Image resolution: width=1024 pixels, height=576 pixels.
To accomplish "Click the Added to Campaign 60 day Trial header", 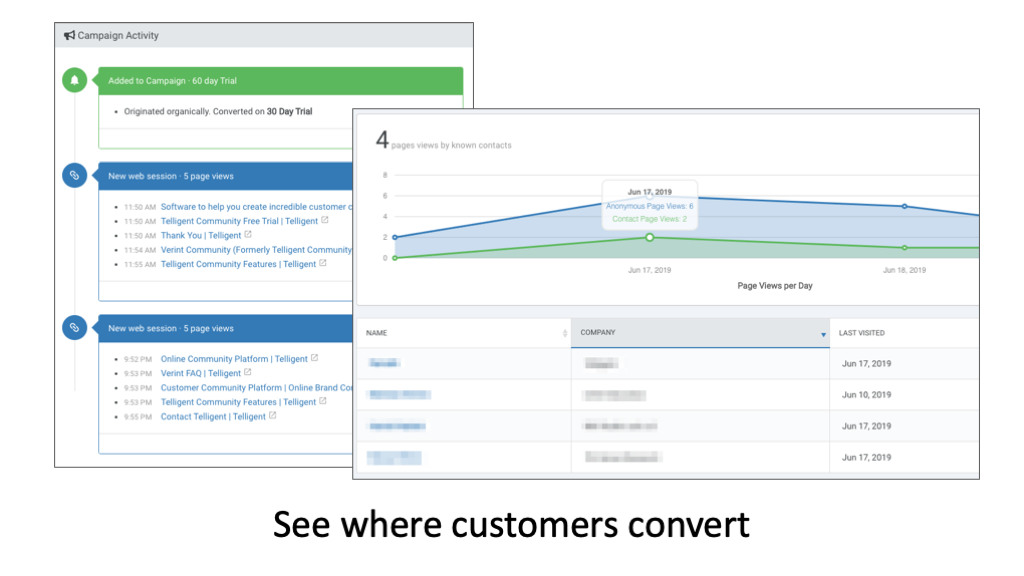I will [x=281, y=81].
